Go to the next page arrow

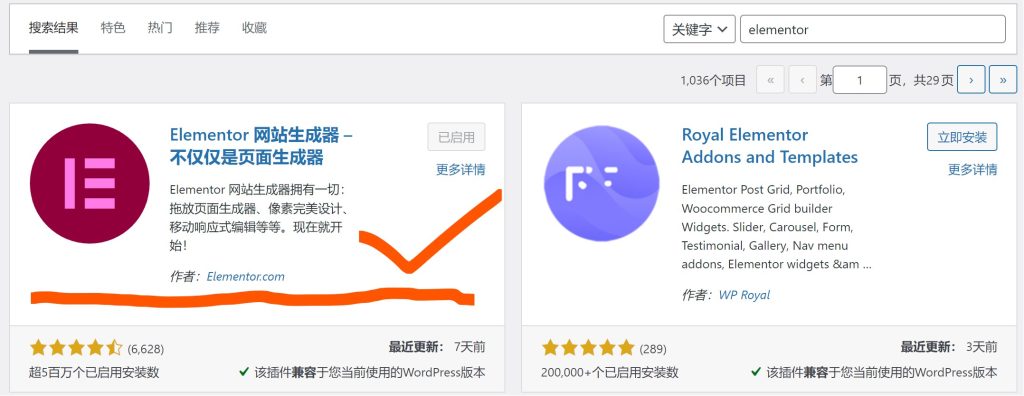pos(971,80)
